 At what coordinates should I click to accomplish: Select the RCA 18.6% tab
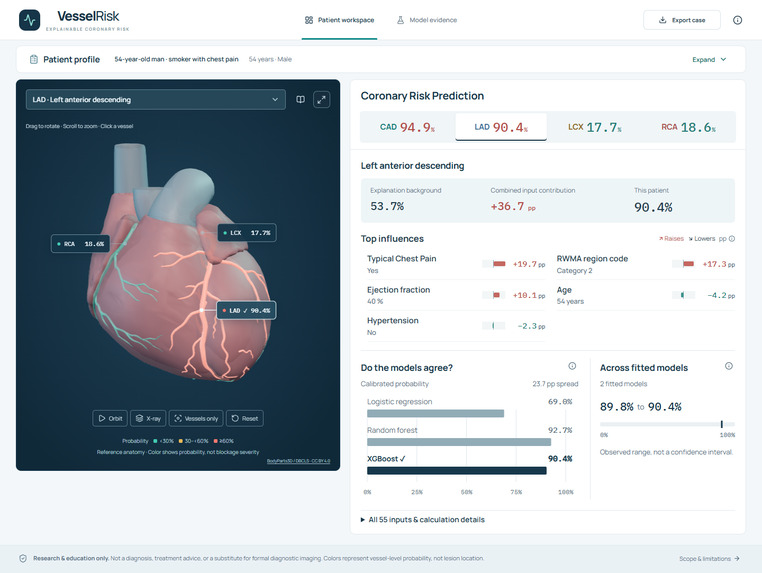click(x=688, y=127)
